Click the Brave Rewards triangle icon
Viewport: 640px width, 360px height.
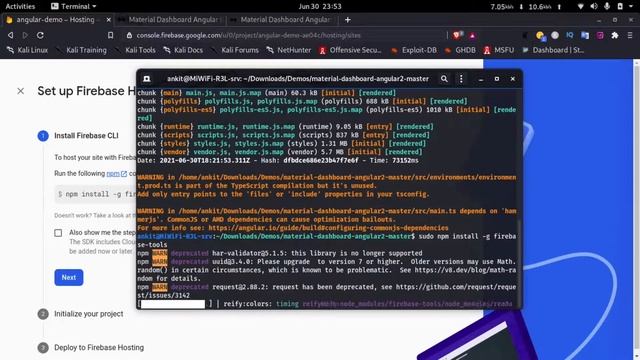(472, 36)
